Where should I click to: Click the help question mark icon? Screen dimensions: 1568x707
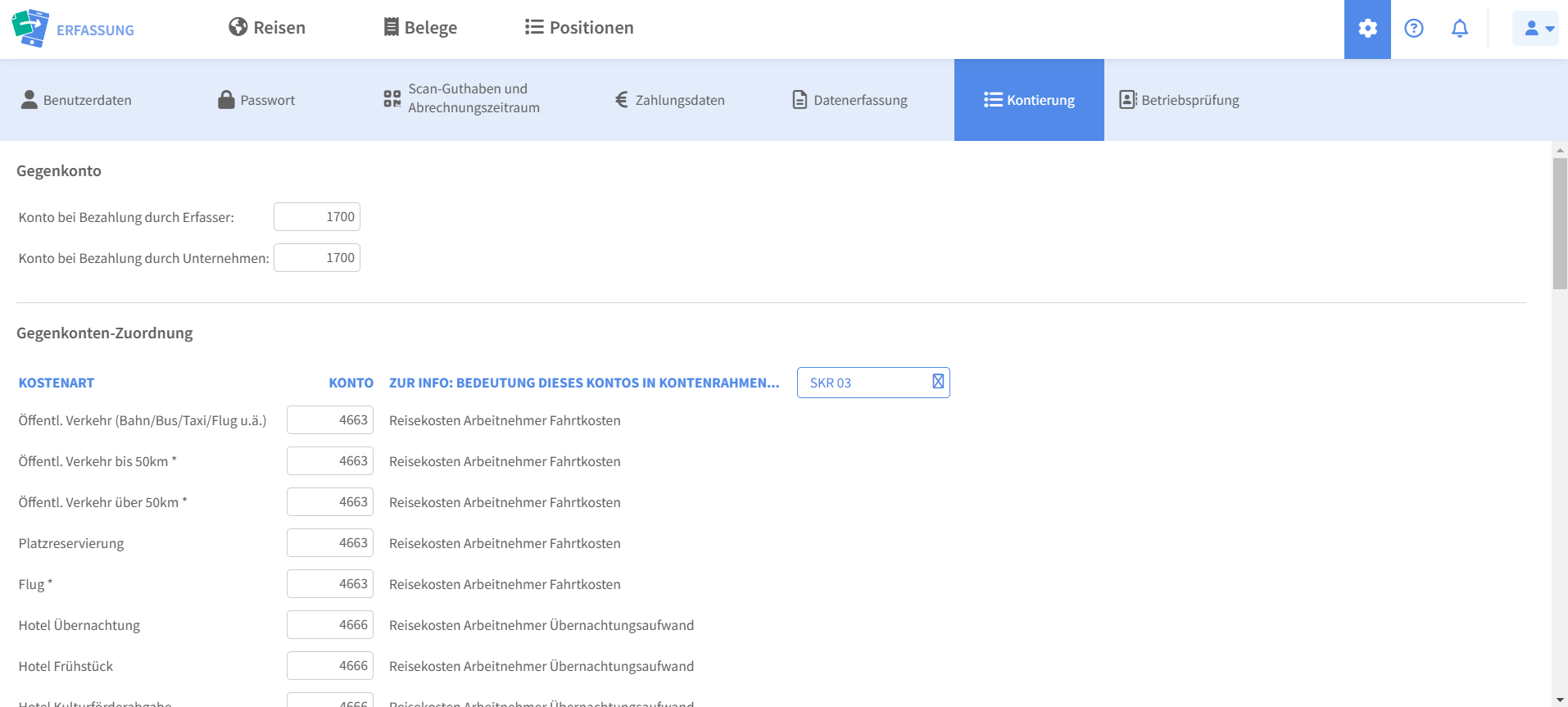click(1413, 29)
